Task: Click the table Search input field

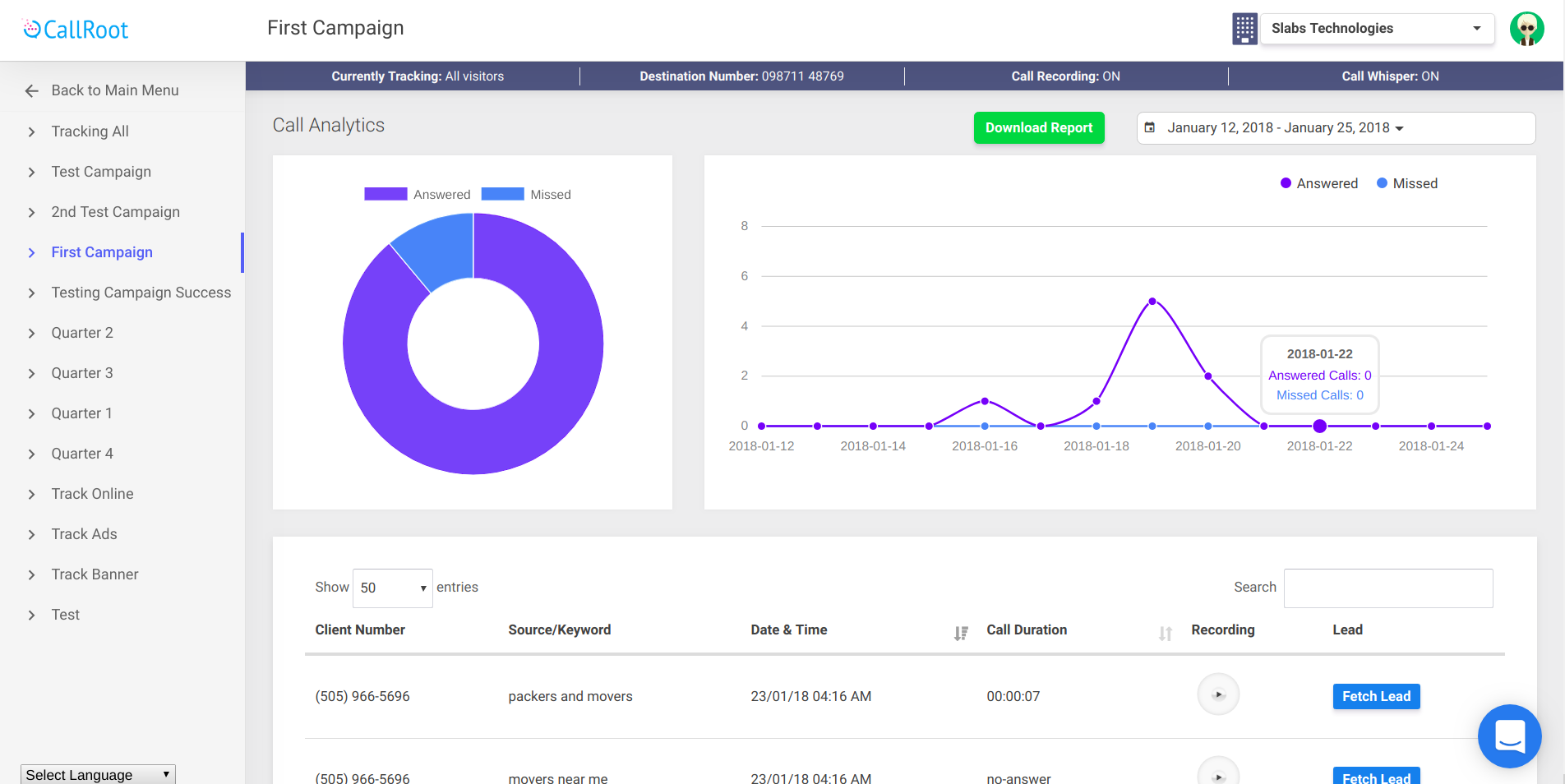Action: pyautogui.click(x=1387, y=588)
